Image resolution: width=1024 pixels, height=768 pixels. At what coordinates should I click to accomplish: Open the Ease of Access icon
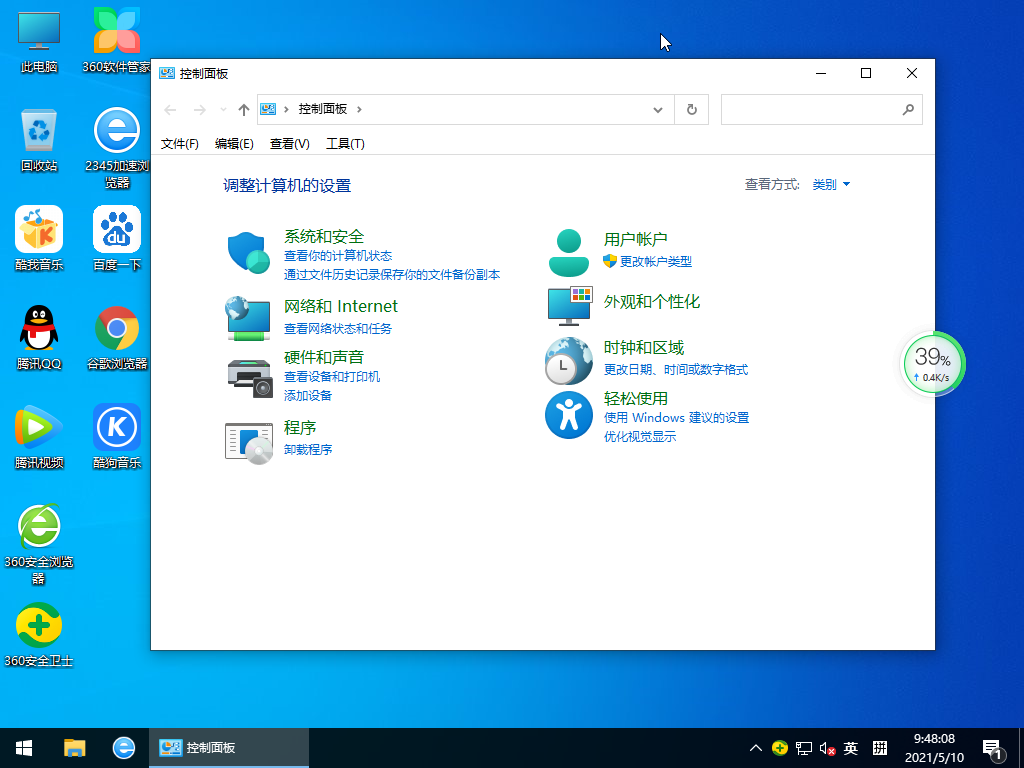click(x=569, y=415)
